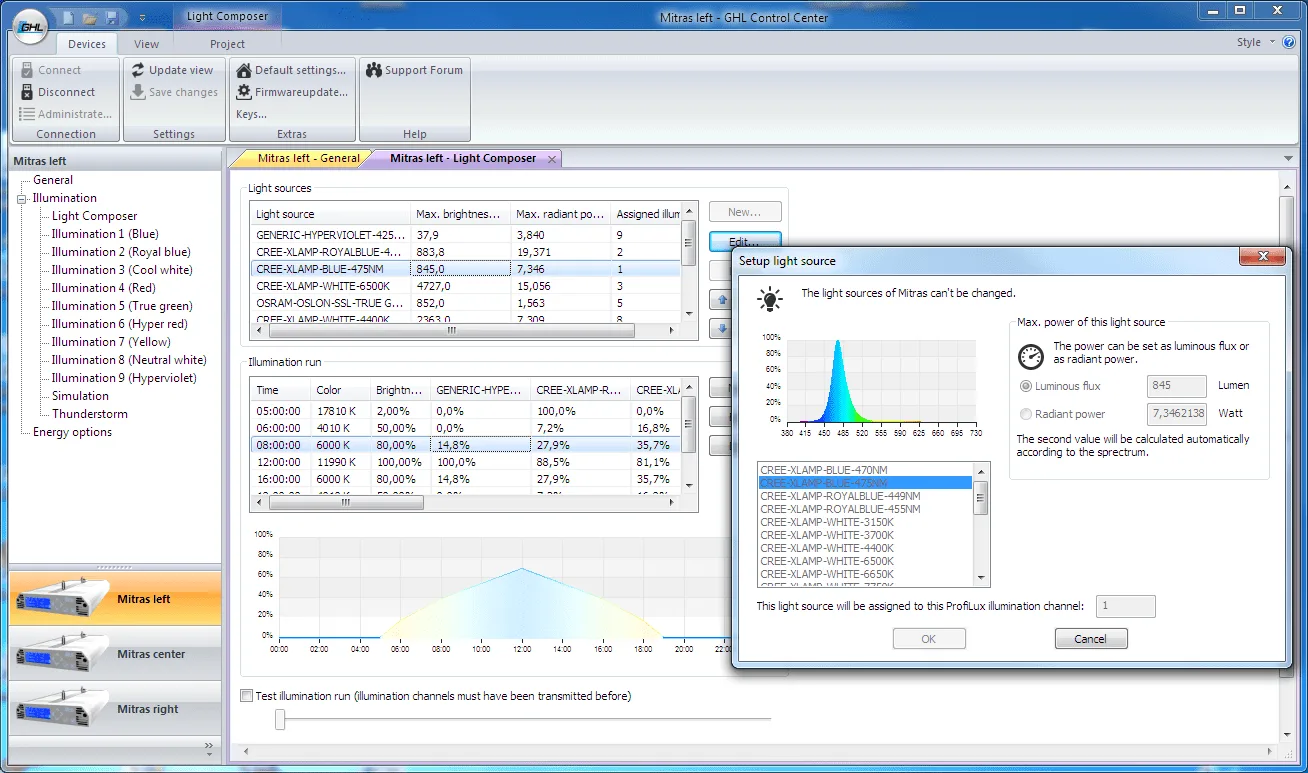Open the Support Forum icon
The image size is (1308, 773).
[x=374, y=70]
